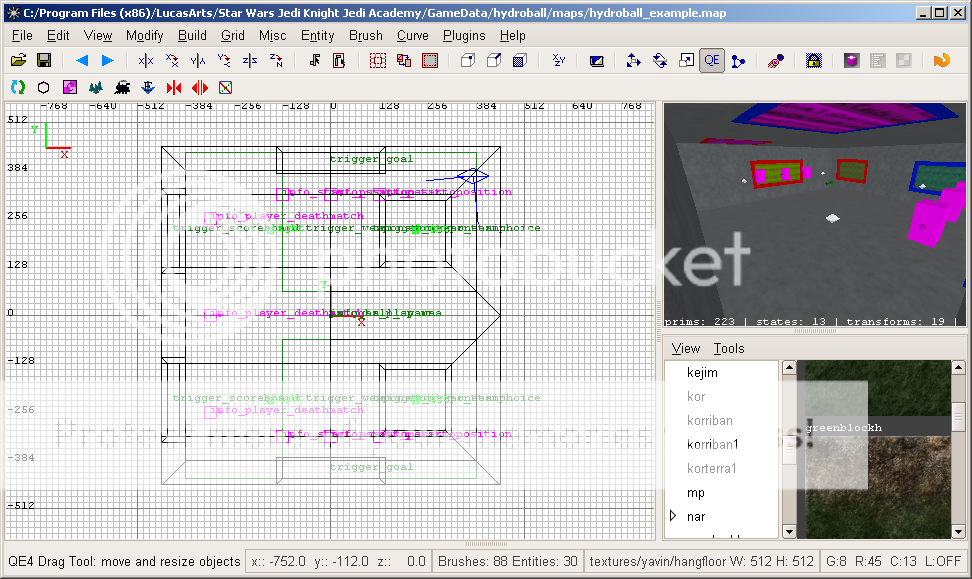The width and height of the screenshot is (972, 579).
Task: Save the current map
Action: coord(43,60)
